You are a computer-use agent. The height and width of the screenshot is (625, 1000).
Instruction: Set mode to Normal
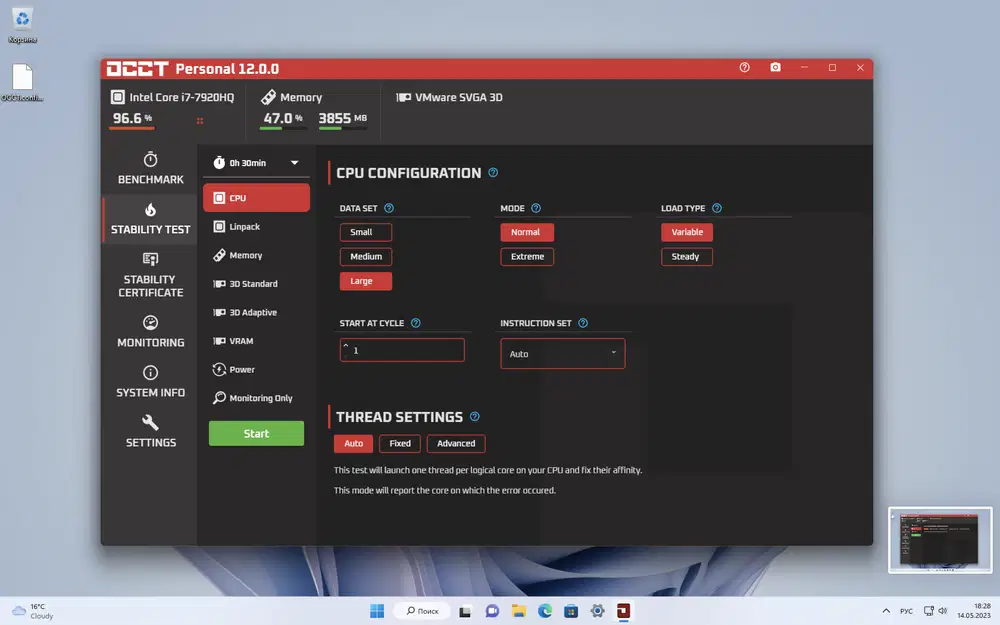point(527,232)
